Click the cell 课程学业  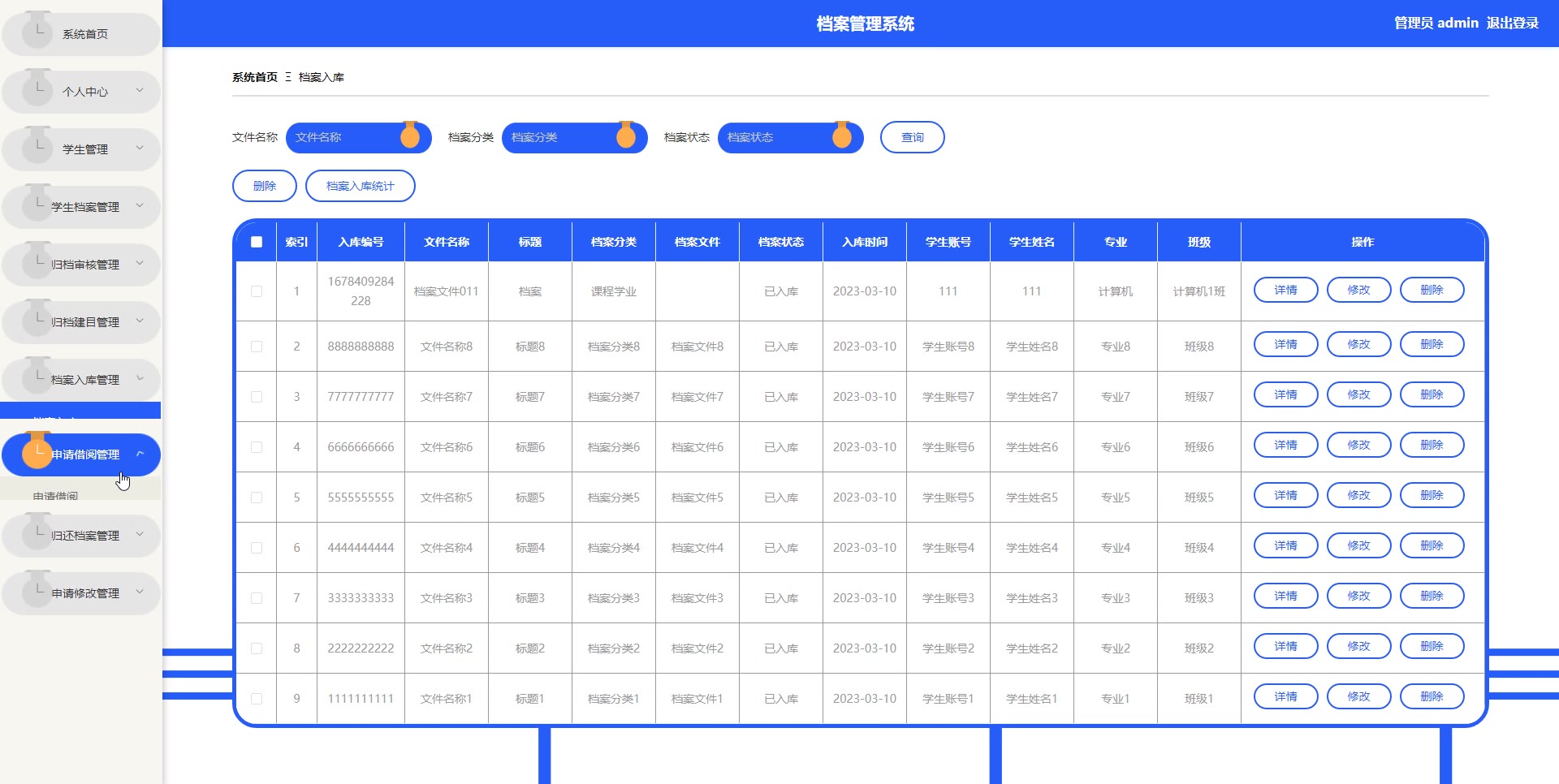pyautogui.click(x=614, y=291)
